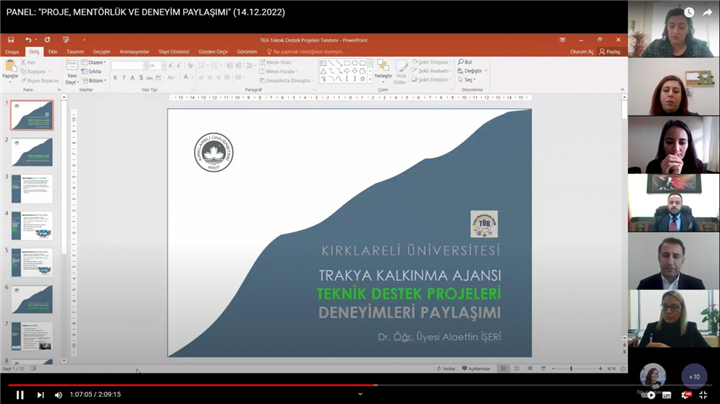The image size is (720, 404).
Task: Click the Yeni Slayt button
Action: [72, 72]
